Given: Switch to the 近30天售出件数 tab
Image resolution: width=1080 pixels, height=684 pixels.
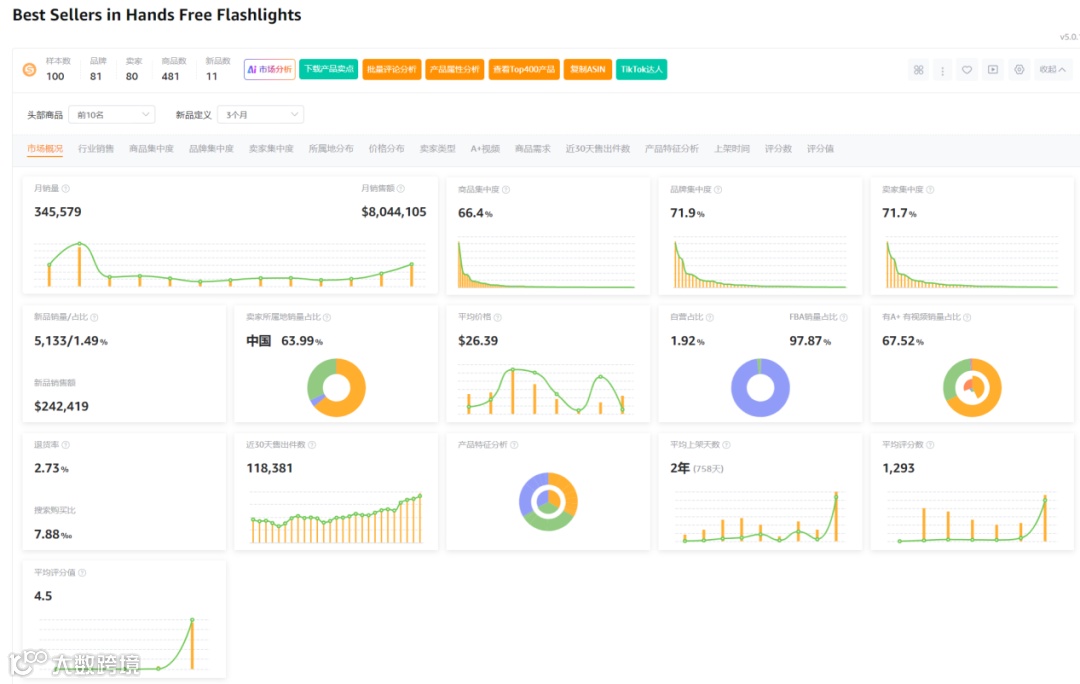Looking at the screenshot, I should click(598, 149).
